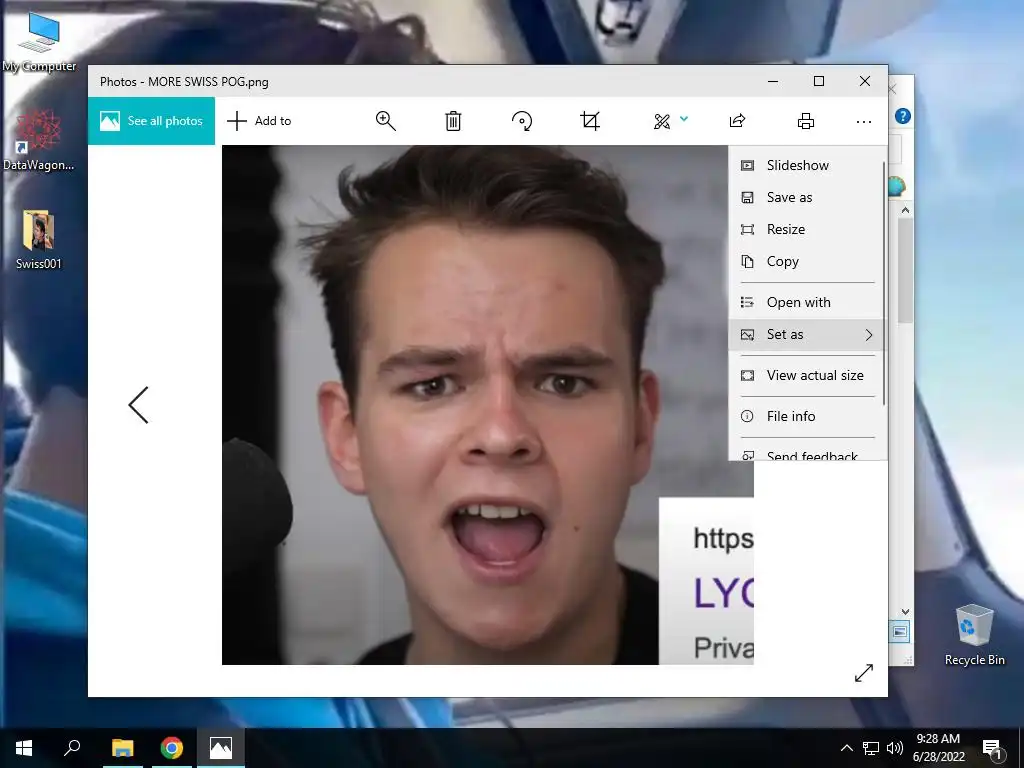Open the Recycle Bin icon
Image resolution: width=1024 pixels, height=768 pixels.
pos(974,635)
